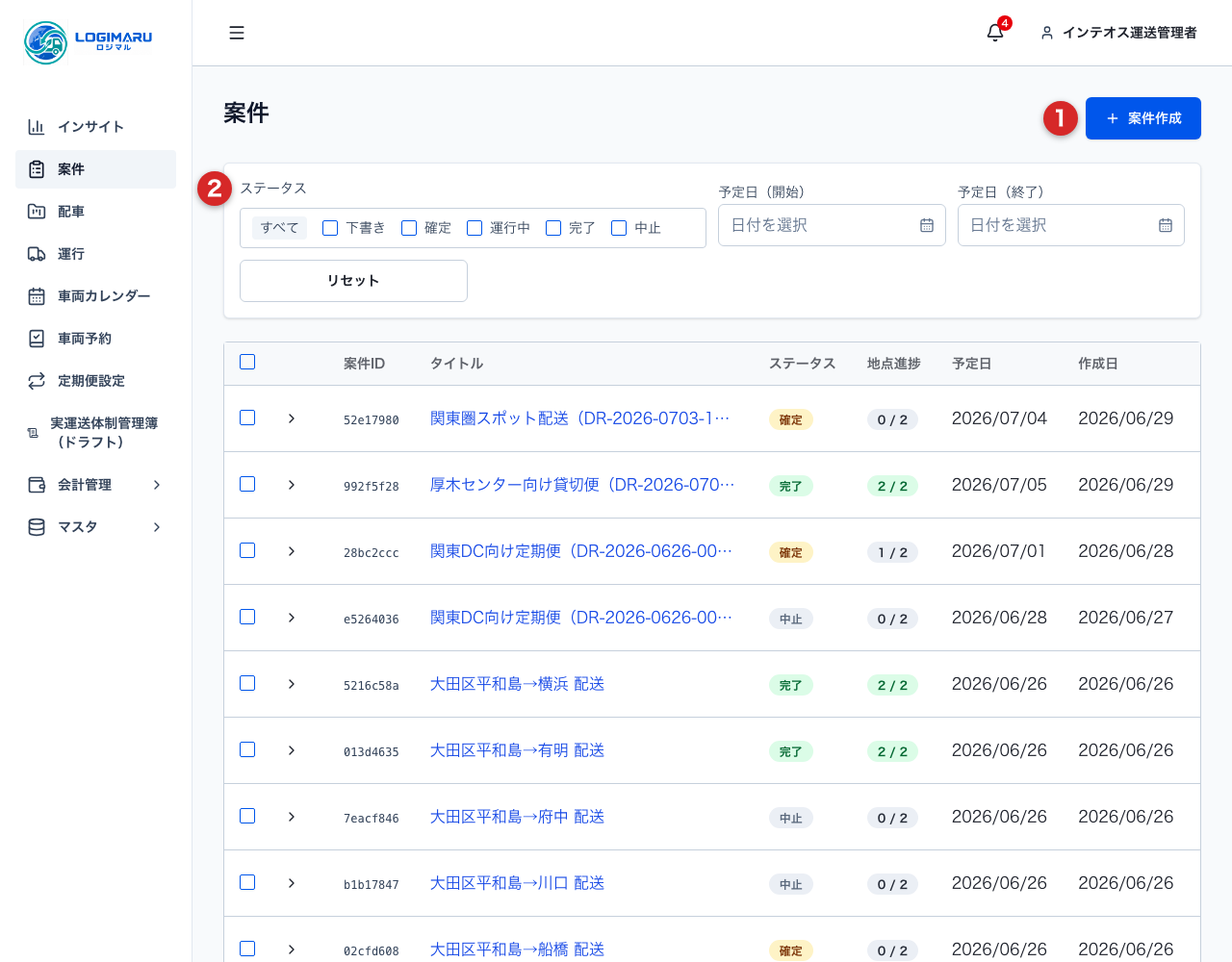Select row checkbox for 52e17980
The width and height of the screenshot is (1232, 962).
point(247,418)
